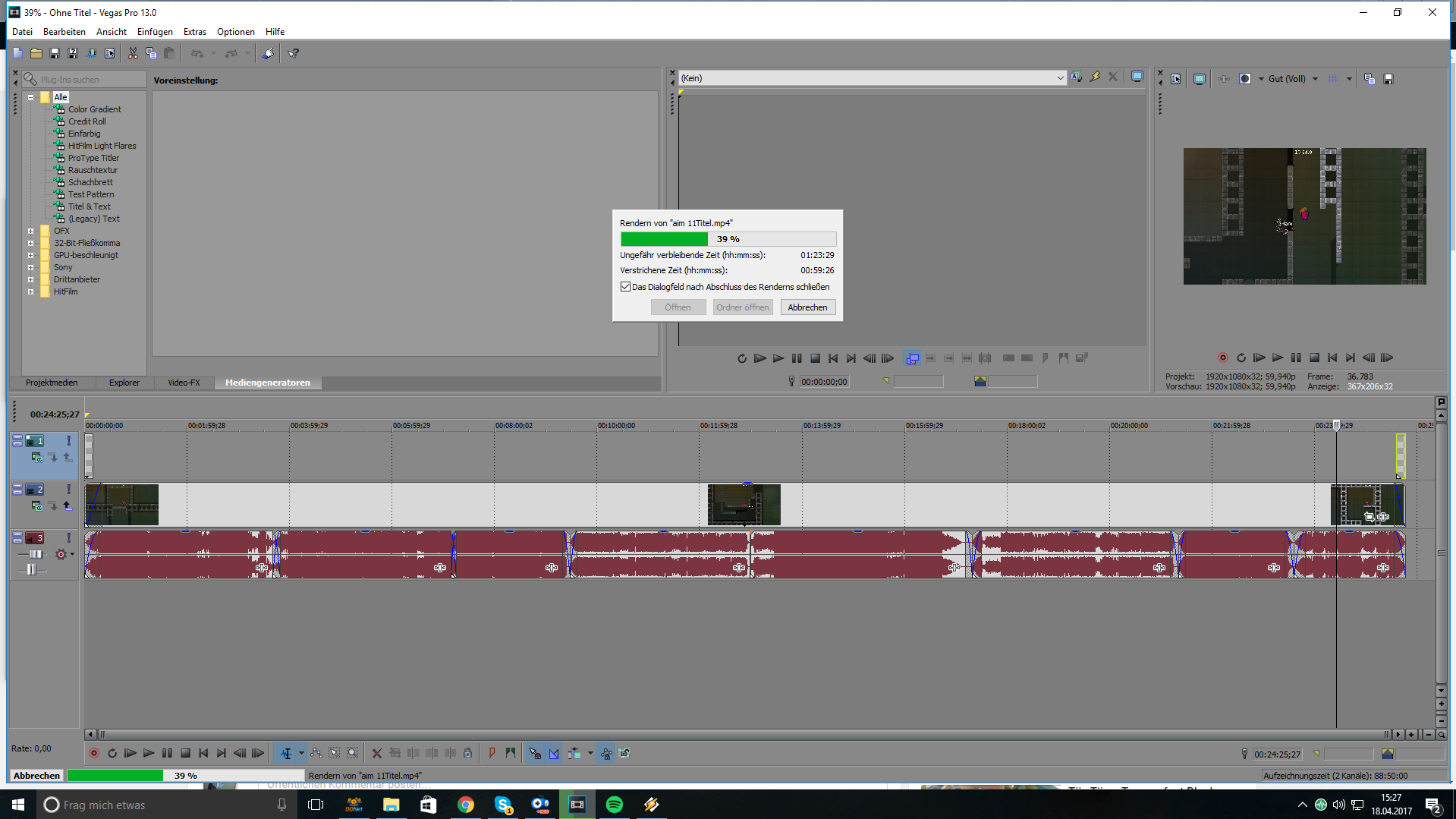Save the project via the floppy disk icon
This screenshot has height=819, width=1456.
(54, 53)
